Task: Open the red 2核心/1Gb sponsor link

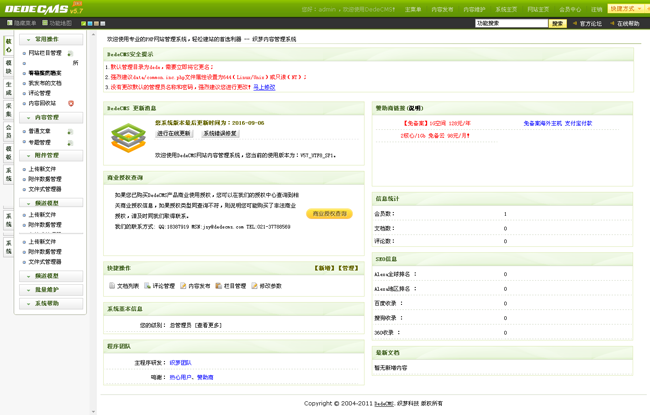Action: [x=435, y=136]
